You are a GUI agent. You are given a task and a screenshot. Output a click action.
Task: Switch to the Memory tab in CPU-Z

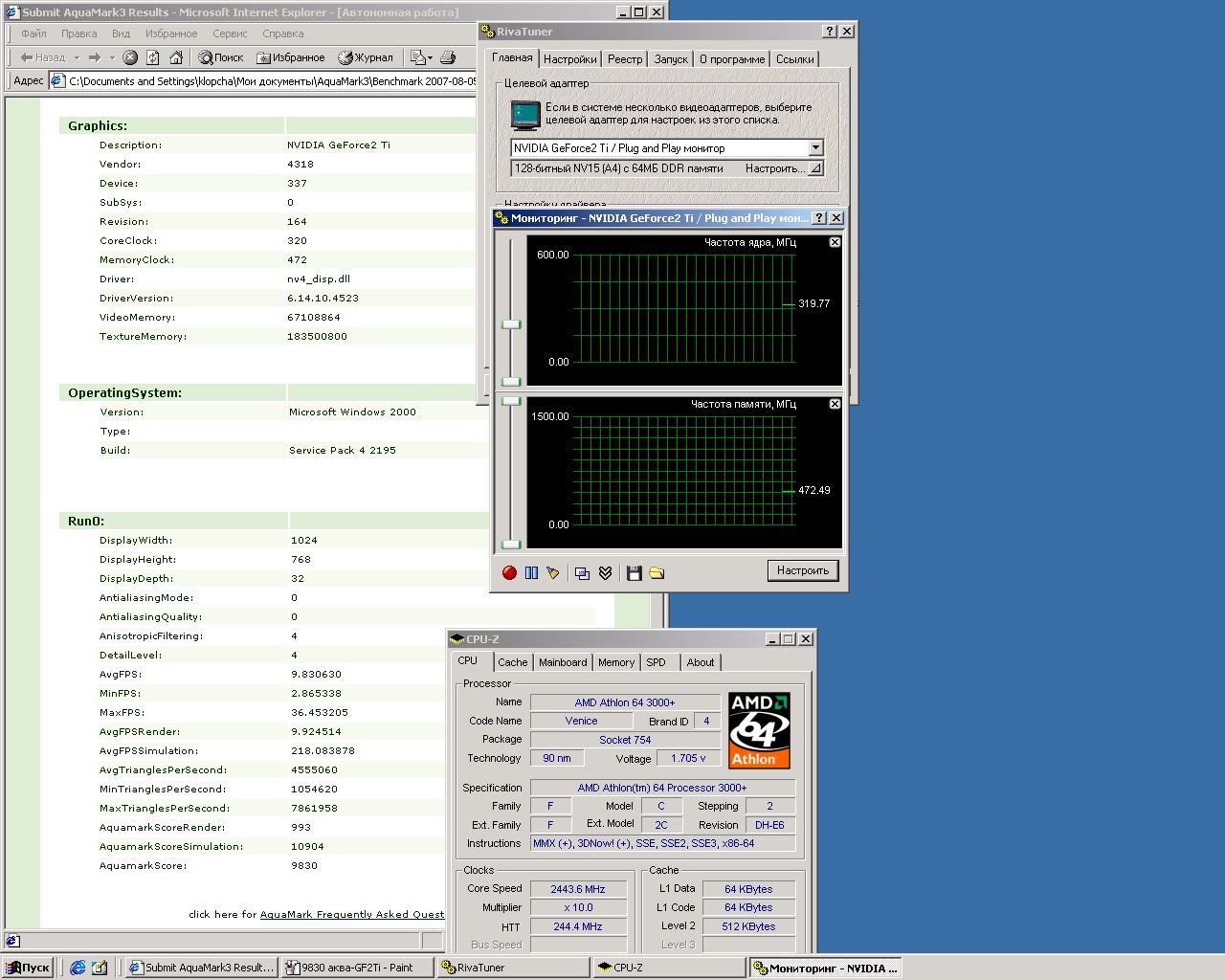pos(616,662)
